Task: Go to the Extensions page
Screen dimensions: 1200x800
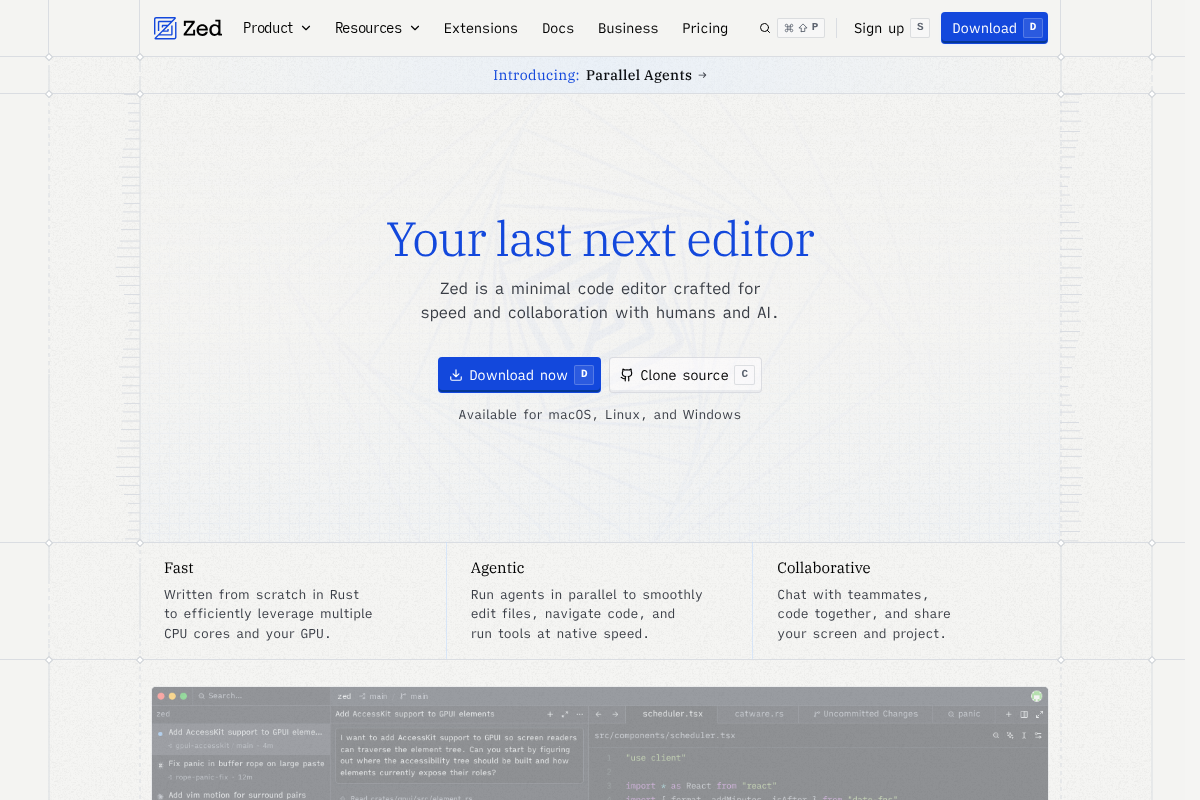Action: (x=481, y=28)
